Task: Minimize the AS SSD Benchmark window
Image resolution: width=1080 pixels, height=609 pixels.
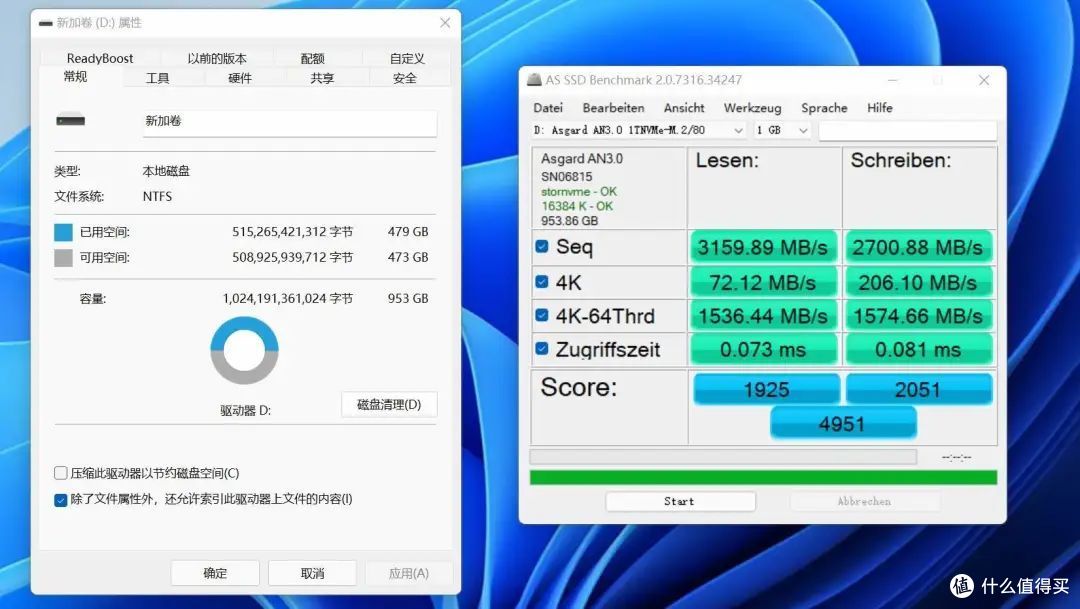Action: (893, 81)
